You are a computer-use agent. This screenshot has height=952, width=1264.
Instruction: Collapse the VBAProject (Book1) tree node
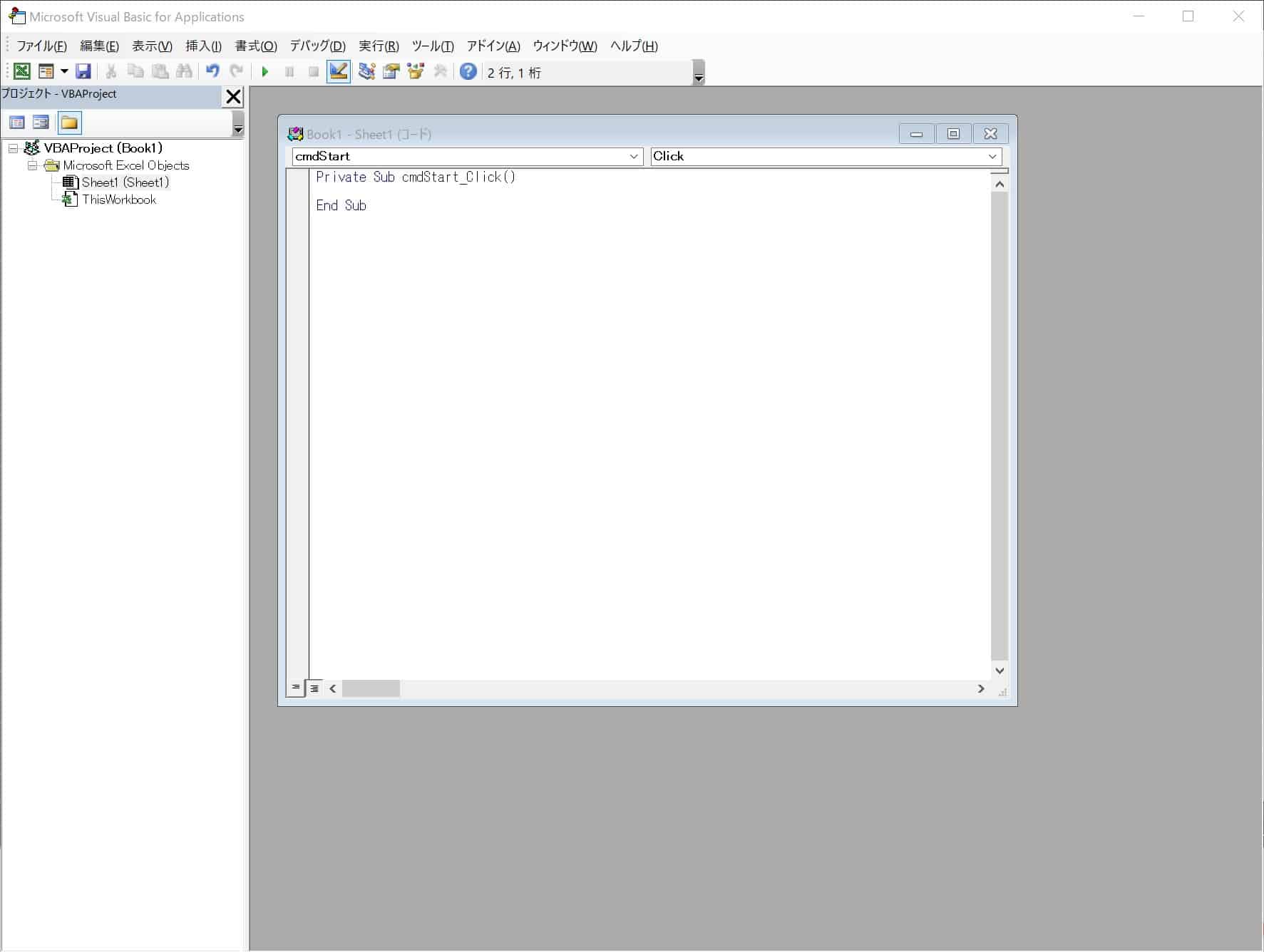pyautogui.click(x=13, y=148)
